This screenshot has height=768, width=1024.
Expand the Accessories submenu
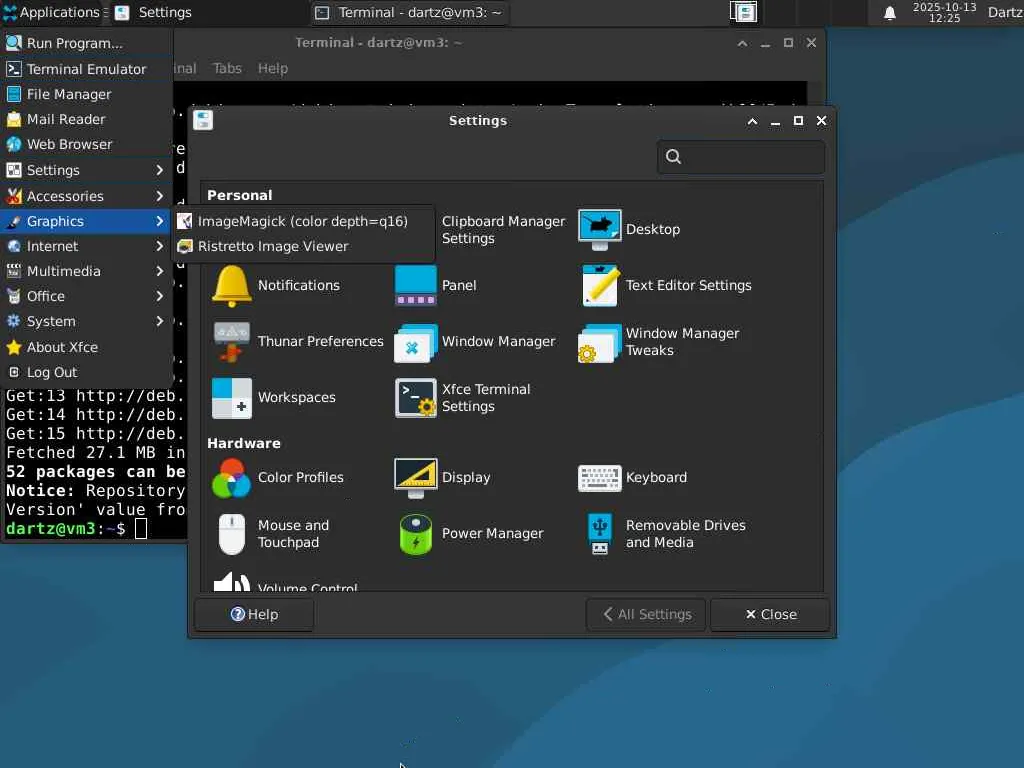[86, 197]
